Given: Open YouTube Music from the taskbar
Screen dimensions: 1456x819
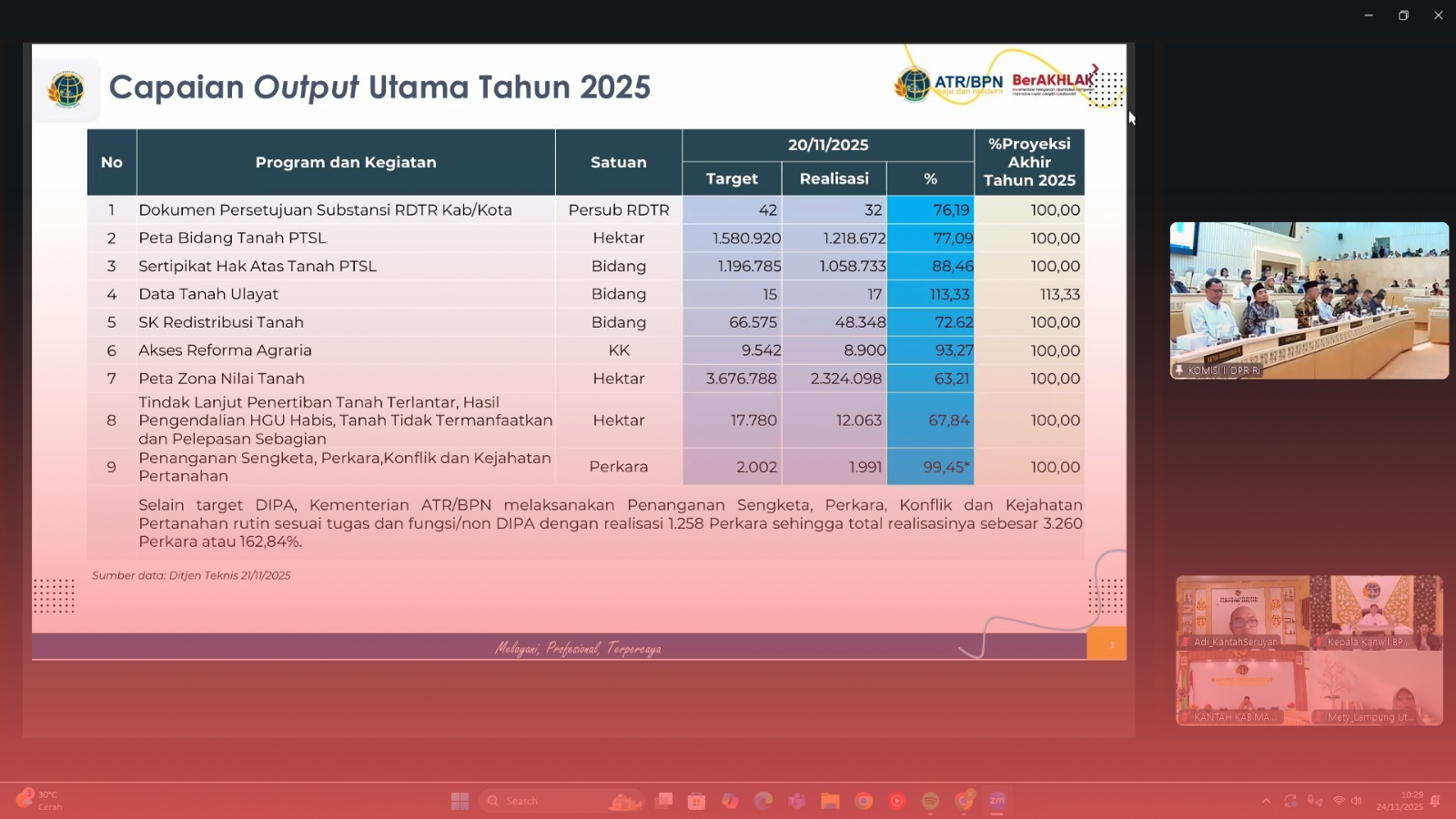Looking at the screenshot, I should pos(897,801).
